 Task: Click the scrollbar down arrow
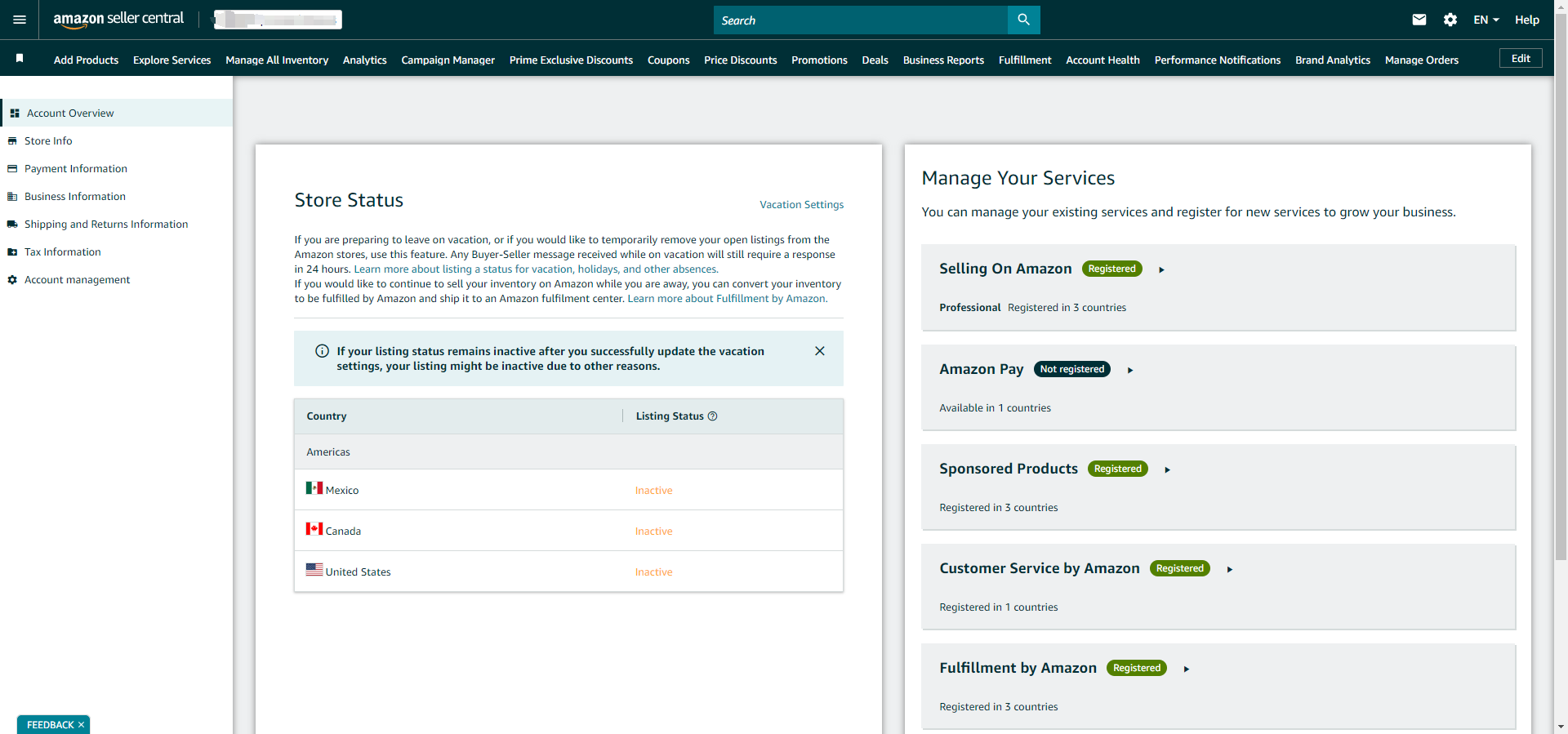(x=1561, y=726)
